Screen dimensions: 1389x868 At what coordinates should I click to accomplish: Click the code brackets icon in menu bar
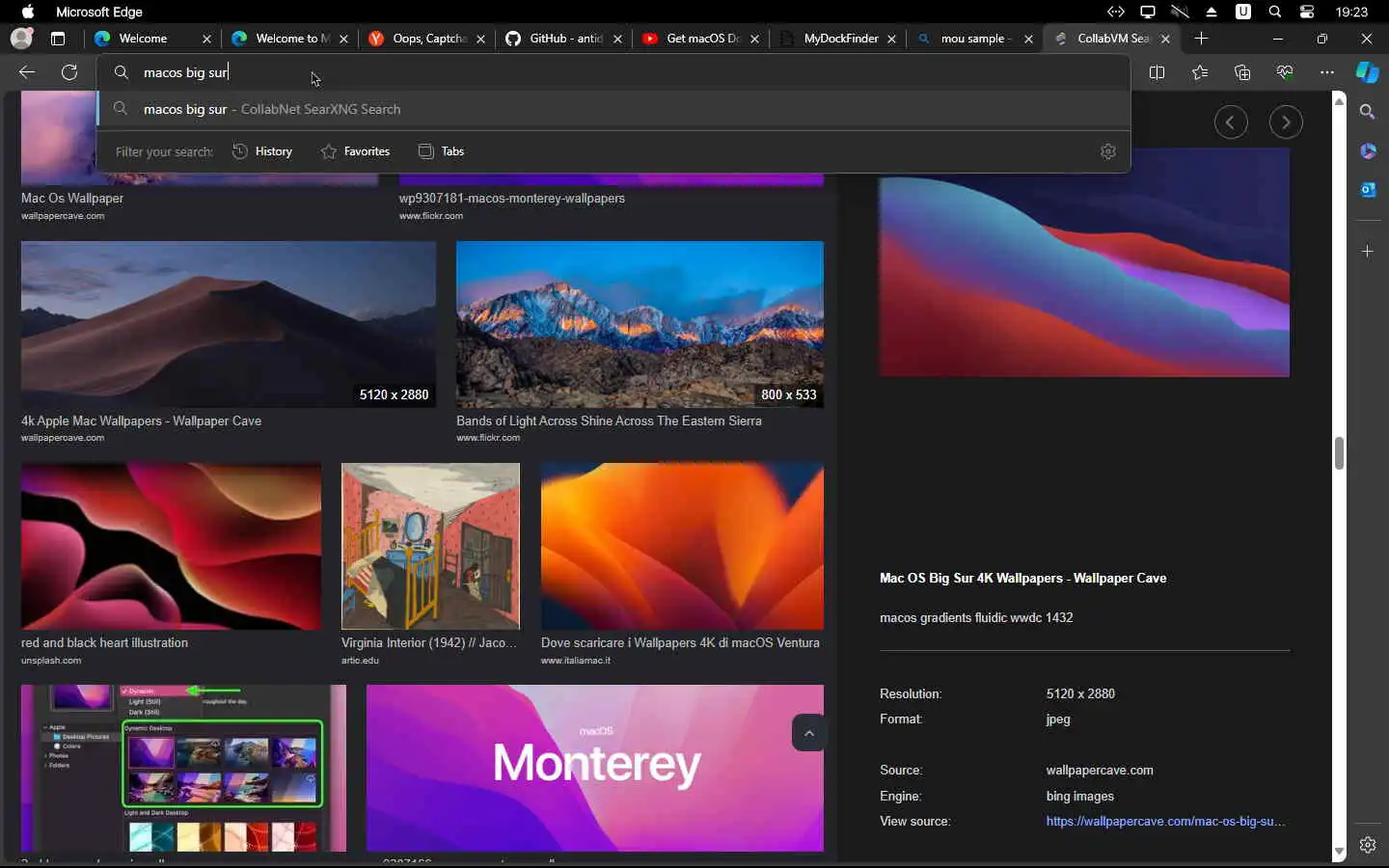tap(1116, 12)
